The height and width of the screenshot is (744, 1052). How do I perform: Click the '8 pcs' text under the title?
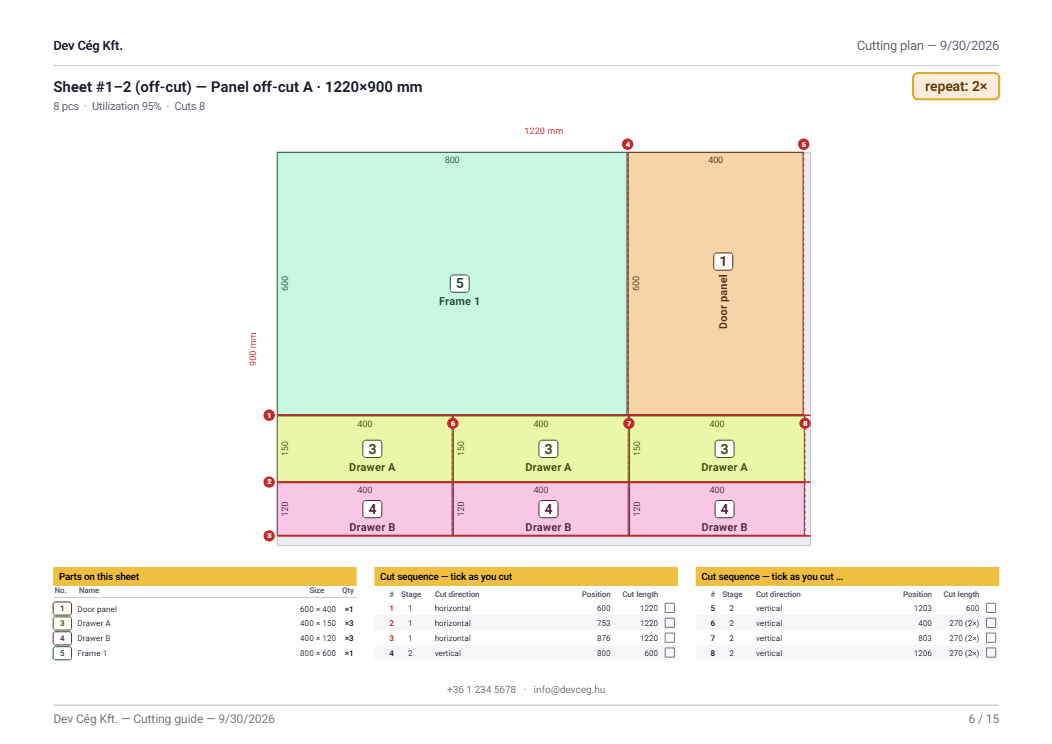click(x=66, y=106)
